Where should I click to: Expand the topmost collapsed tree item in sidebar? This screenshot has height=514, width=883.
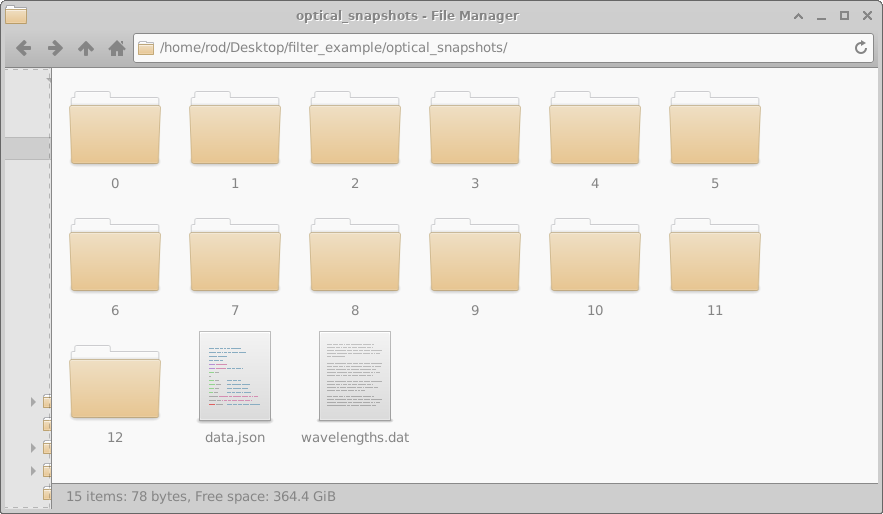(33, 401)
